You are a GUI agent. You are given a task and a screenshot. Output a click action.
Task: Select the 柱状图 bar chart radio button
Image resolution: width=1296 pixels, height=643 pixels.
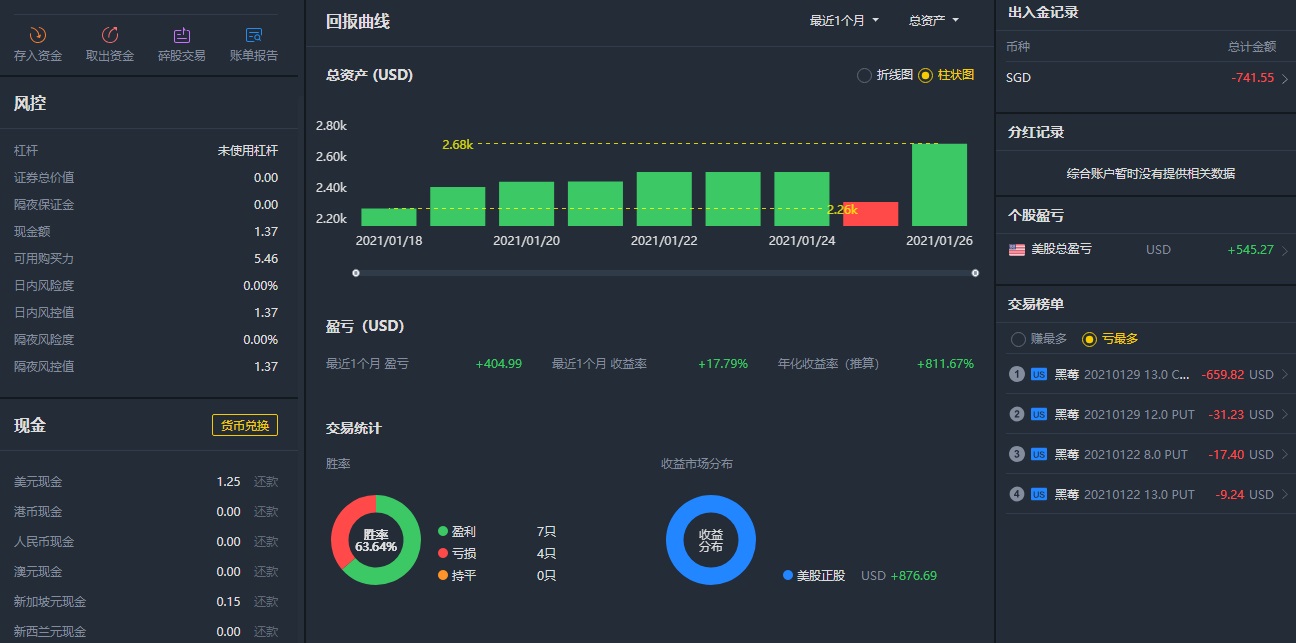pos(925,75)
